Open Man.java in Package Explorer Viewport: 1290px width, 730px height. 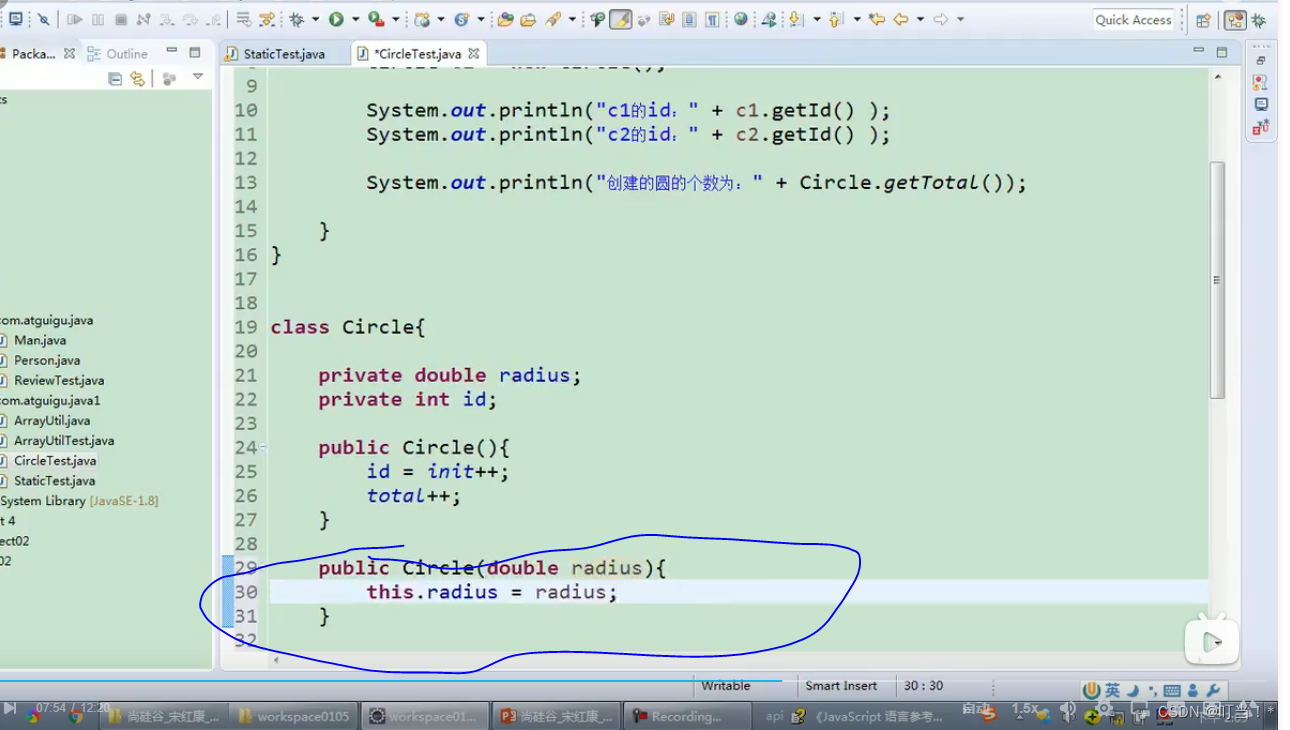40,340
